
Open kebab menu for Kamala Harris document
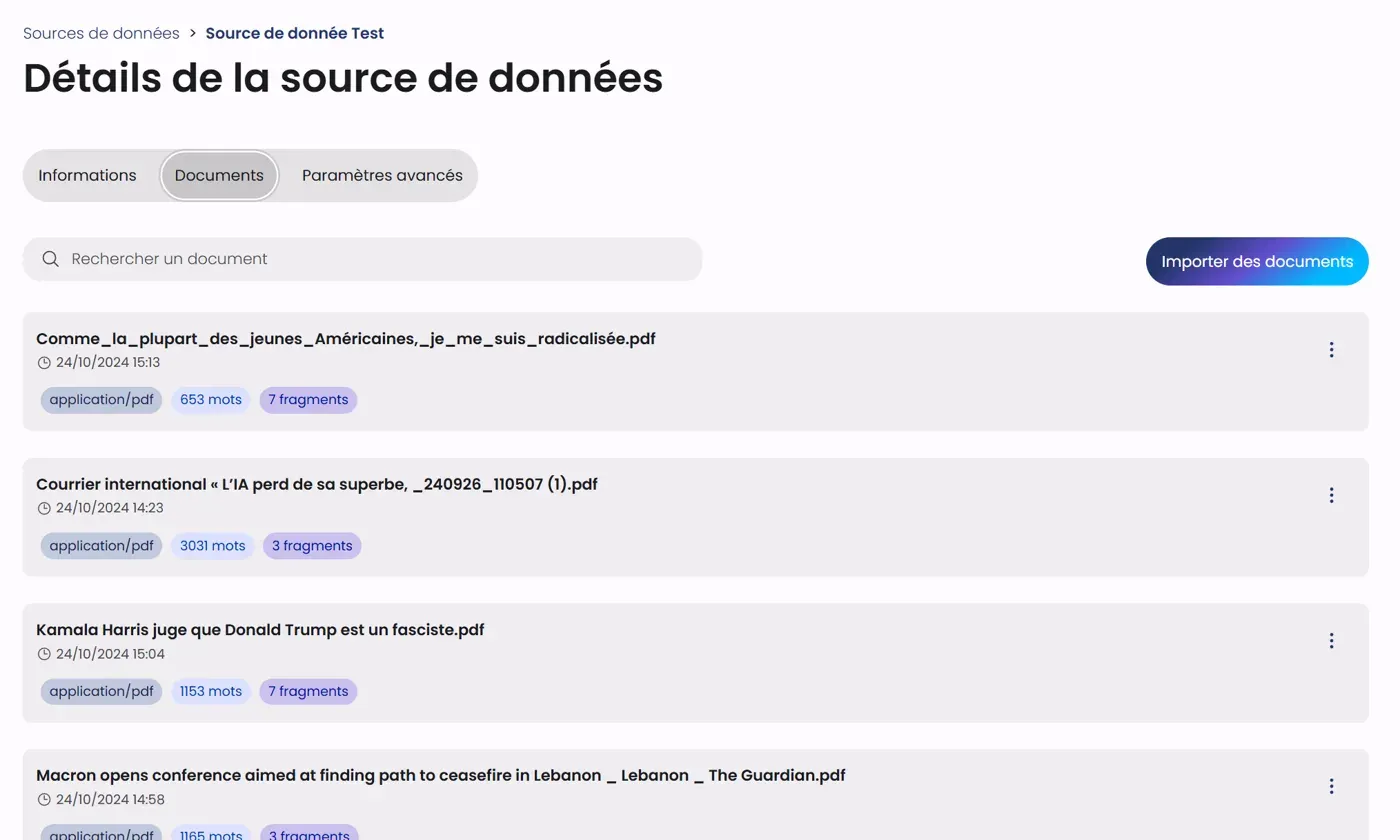(x=1331, y=641)
